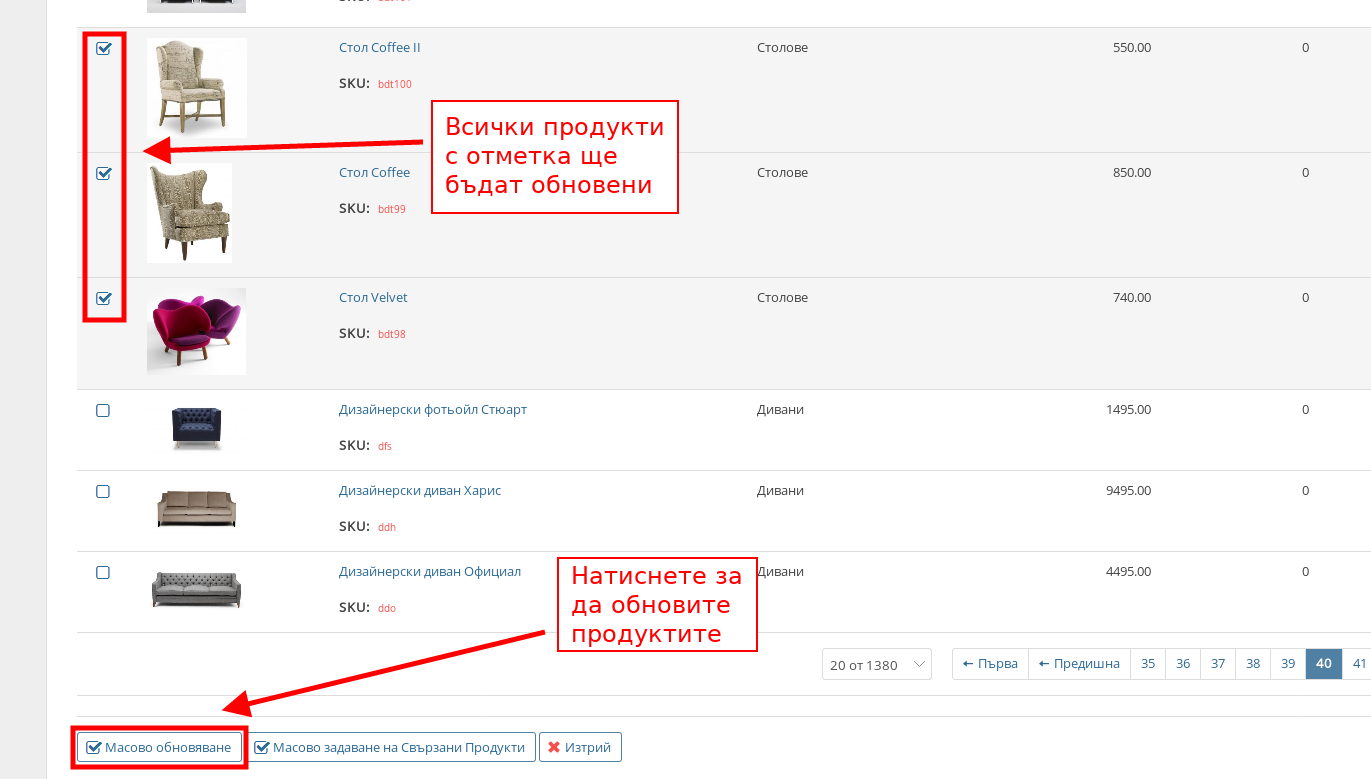Open pagination page 35
Screen dimensions: 1371x779
click(x=1148, y=664)
